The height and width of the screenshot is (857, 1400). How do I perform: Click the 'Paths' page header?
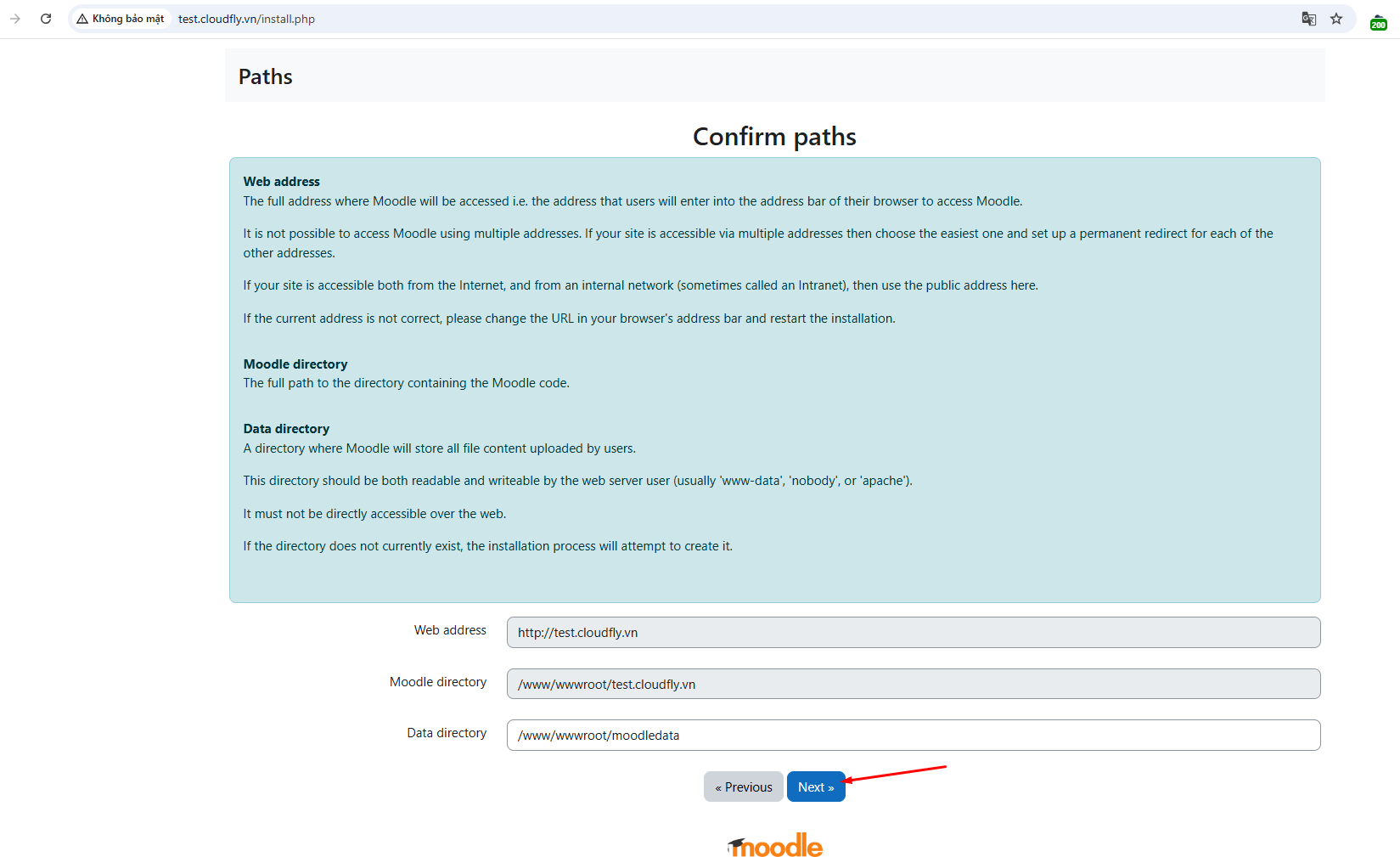[266, 77]
